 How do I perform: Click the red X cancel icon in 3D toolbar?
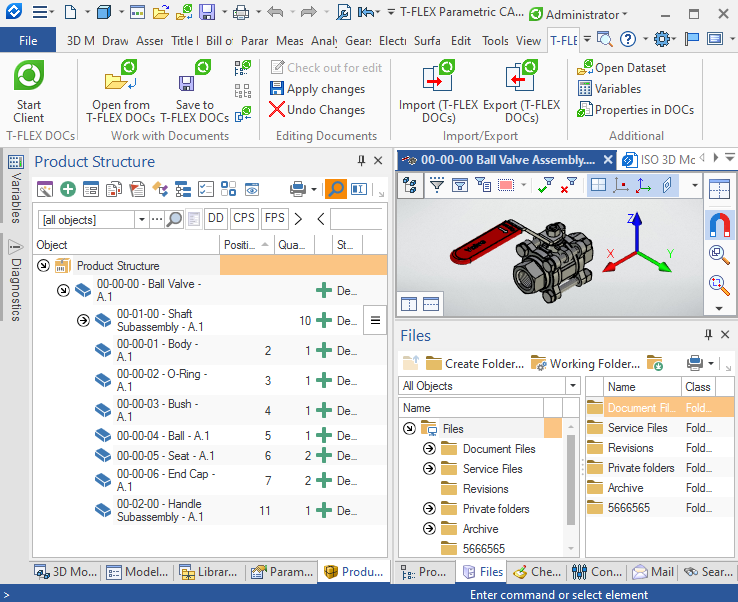point(569,185)
